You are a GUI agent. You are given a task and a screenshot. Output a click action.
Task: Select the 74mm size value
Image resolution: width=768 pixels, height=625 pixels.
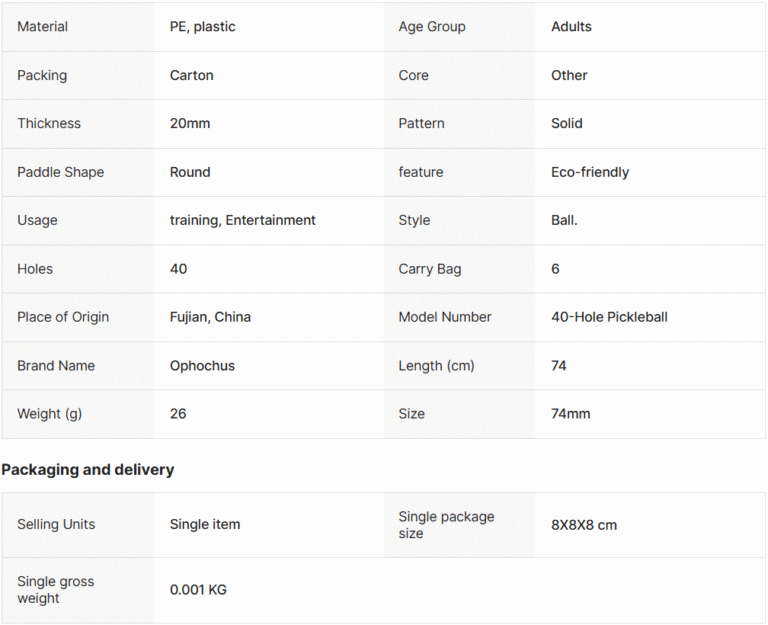coord(570,414)
